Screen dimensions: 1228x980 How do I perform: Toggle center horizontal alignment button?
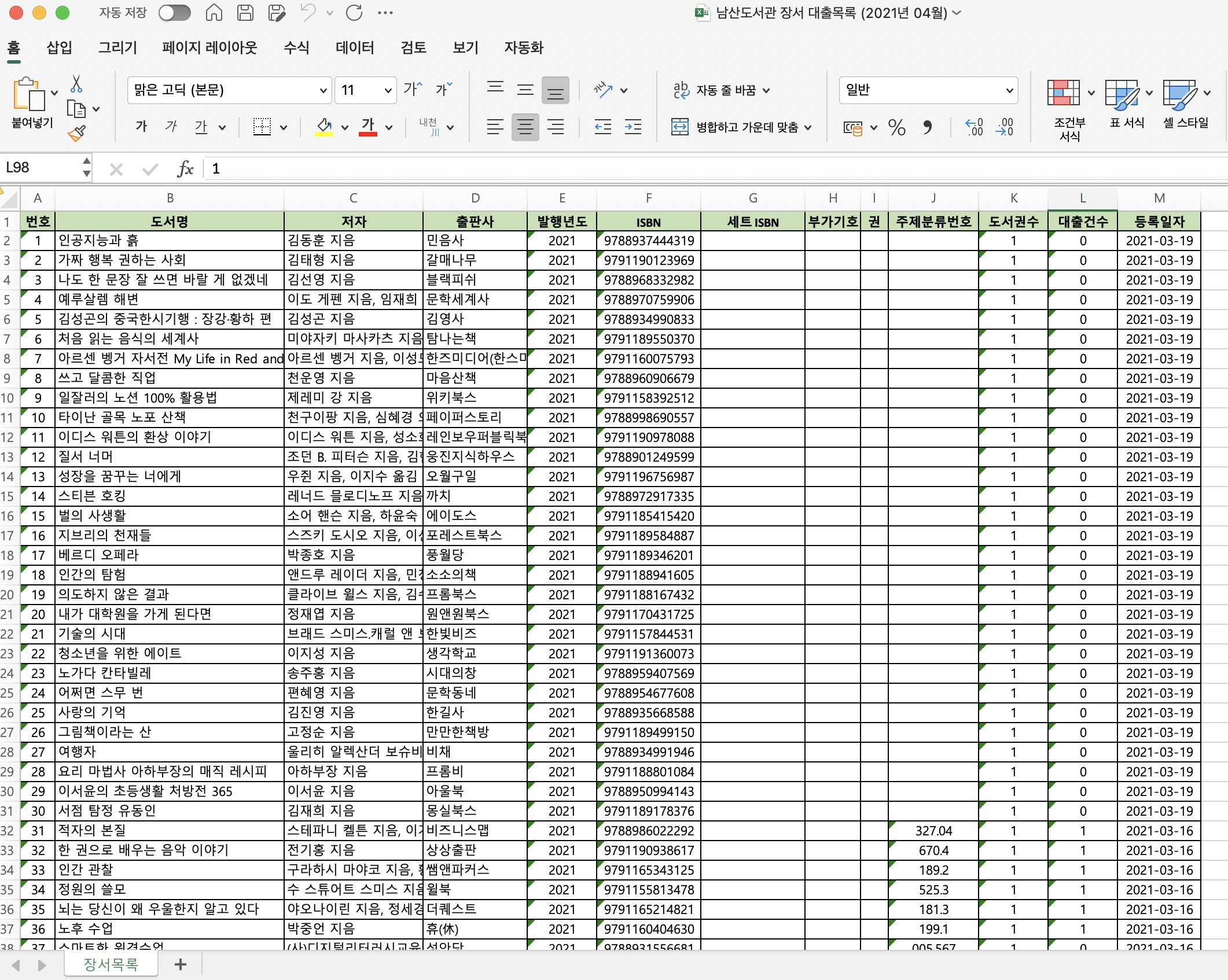click(x=525, y=127)
